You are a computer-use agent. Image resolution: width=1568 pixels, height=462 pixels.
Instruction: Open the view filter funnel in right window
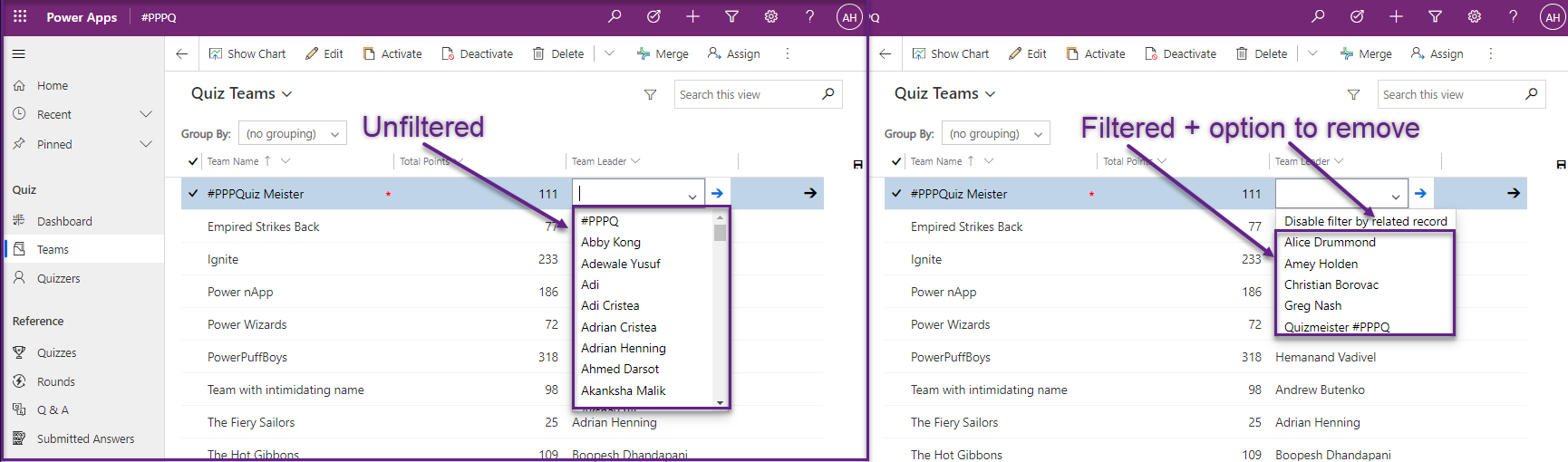pos(1353,94)
